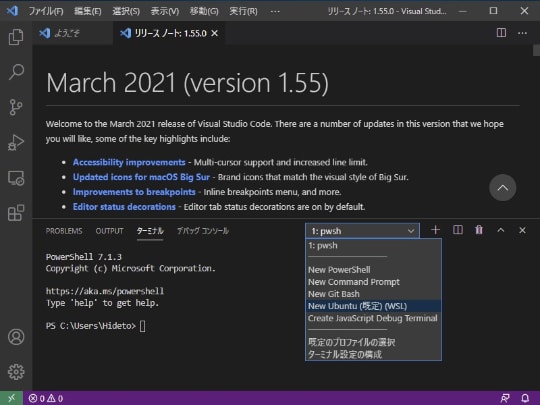Select 既定のプロファイルの選択 option
Screen dimensions: 540x405
click(x=373, y=342)
